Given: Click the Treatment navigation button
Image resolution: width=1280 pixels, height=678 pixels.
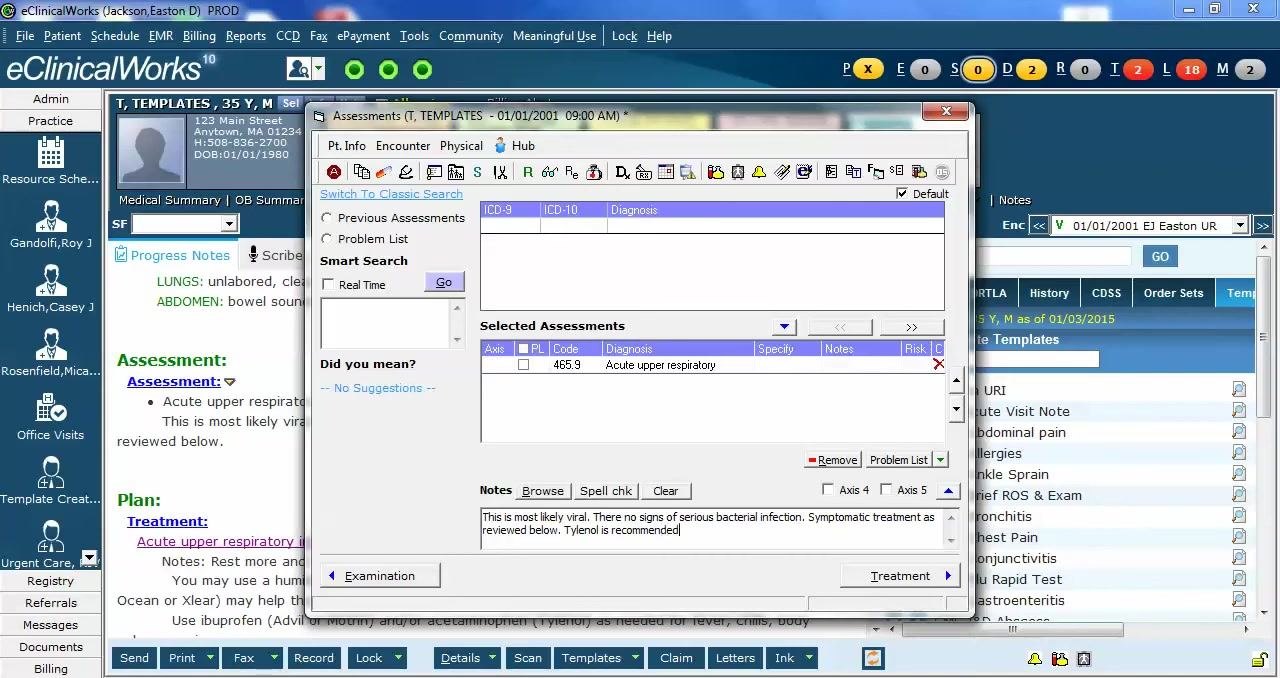Looking at the screenshot, I should pyautogui.click(x=900, y=576).
